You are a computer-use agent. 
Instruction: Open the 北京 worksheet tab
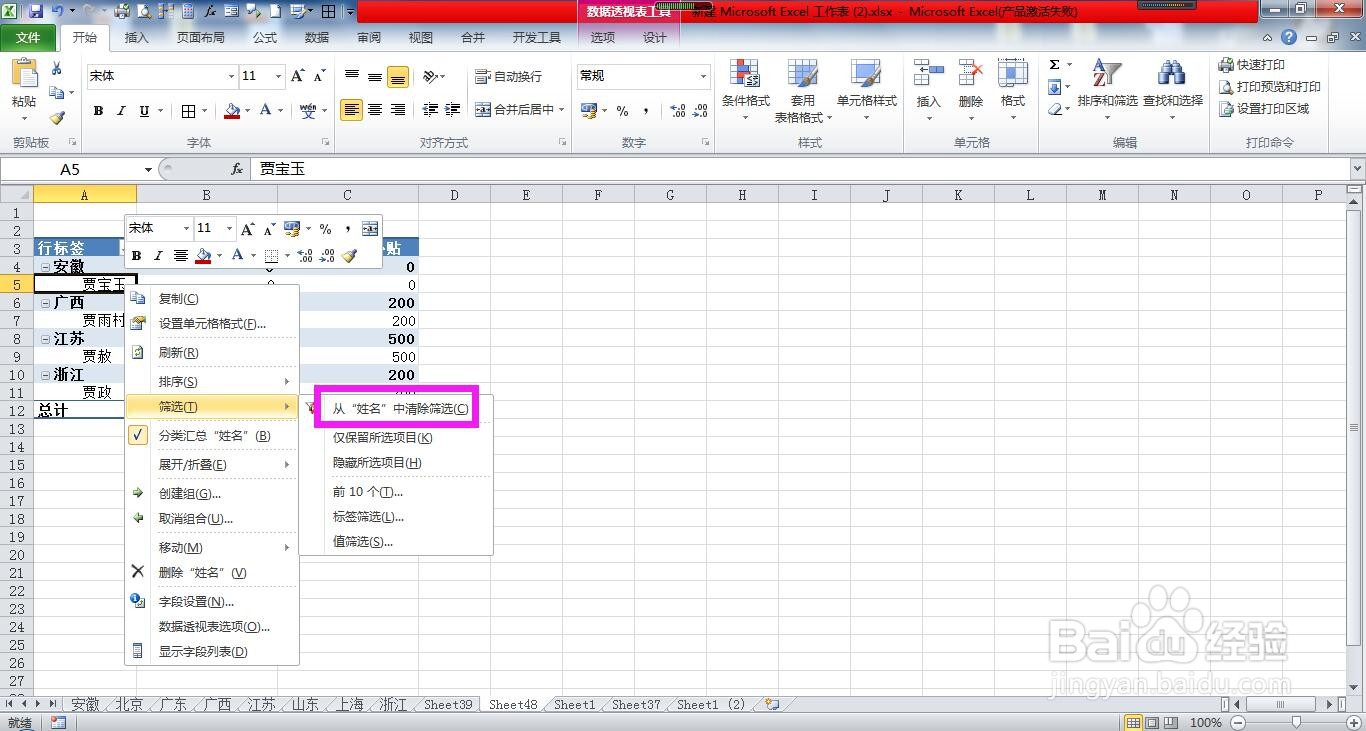(x=129, y=705)
